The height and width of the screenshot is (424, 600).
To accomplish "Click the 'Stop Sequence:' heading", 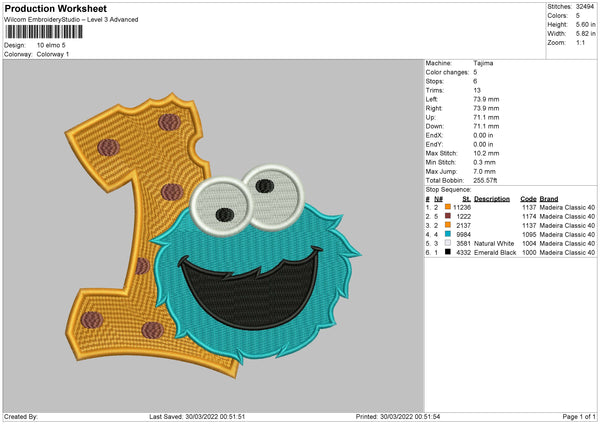I will click(448, 190).
